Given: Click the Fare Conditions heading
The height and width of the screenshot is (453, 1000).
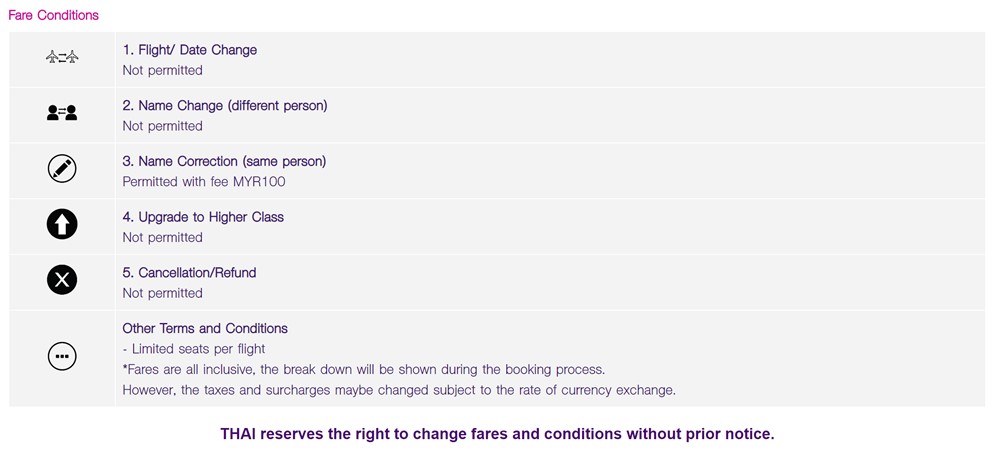Looking at the screenshot, I should click(53, 15).
